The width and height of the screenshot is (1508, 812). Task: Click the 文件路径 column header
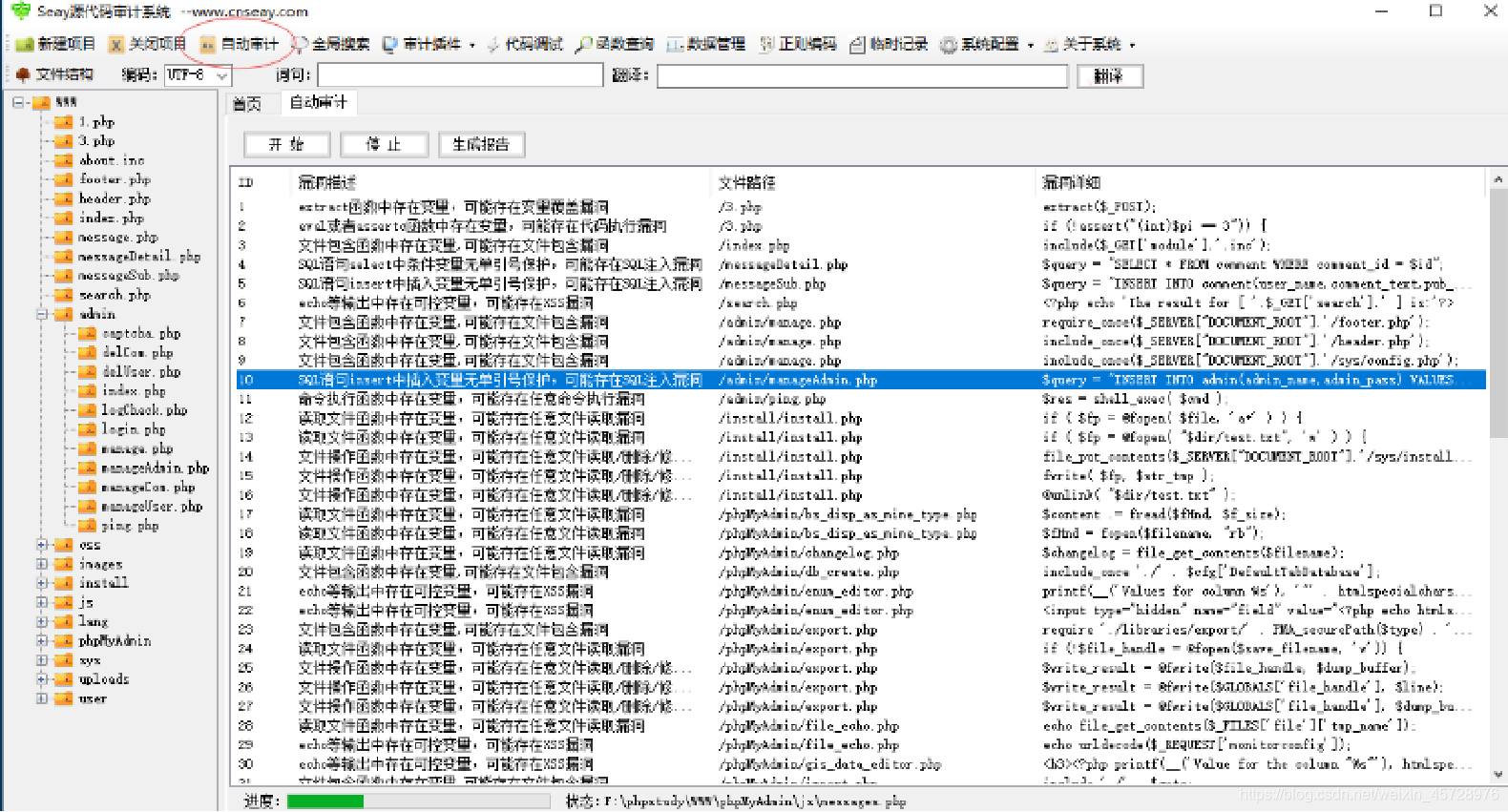pyautogui.click(x=874, y=182)
